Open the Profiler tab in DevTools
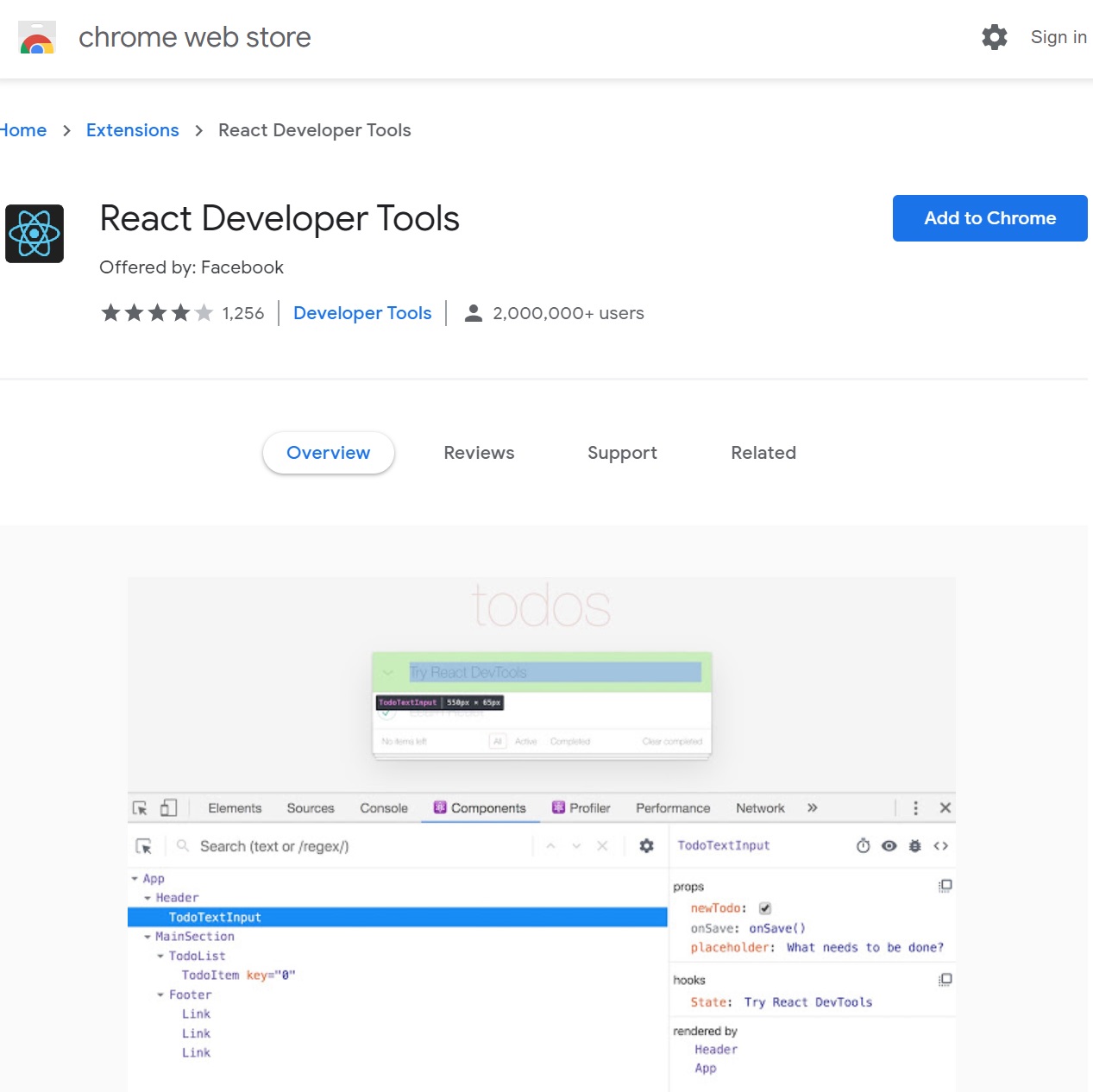 pyautogui.click(x=581, y=808)
